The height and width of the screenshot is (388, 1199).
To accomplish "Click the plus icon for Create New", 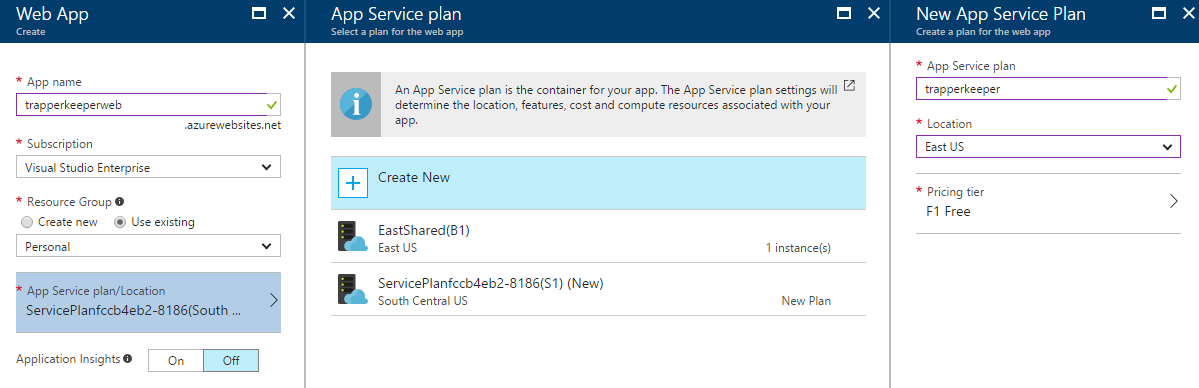I will pos(353,184).
